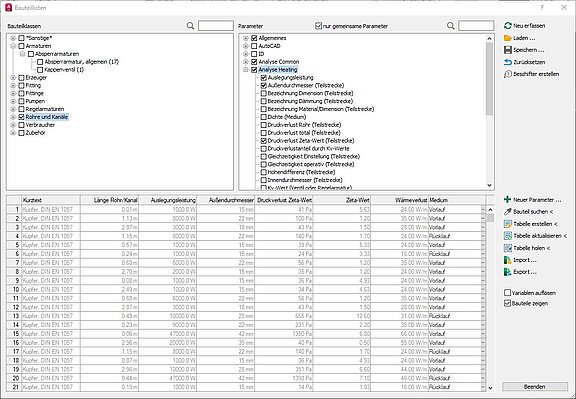Click the Bauteilklassen search input field
The height and width of the screenshot is (399, 576).
coord(216,26)
